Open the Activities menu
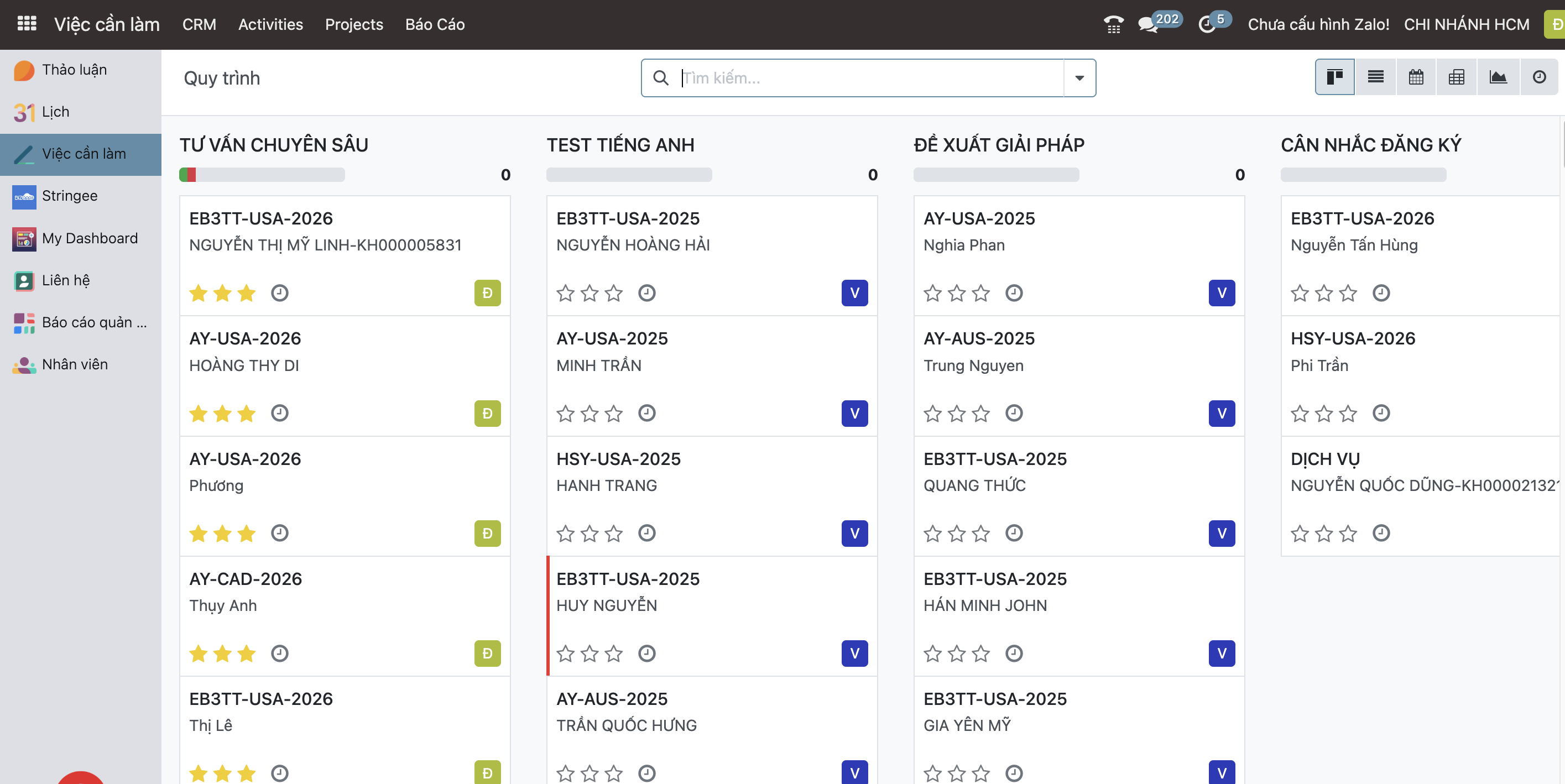This screenshot has width=1565, height=784. coord(270,24)
